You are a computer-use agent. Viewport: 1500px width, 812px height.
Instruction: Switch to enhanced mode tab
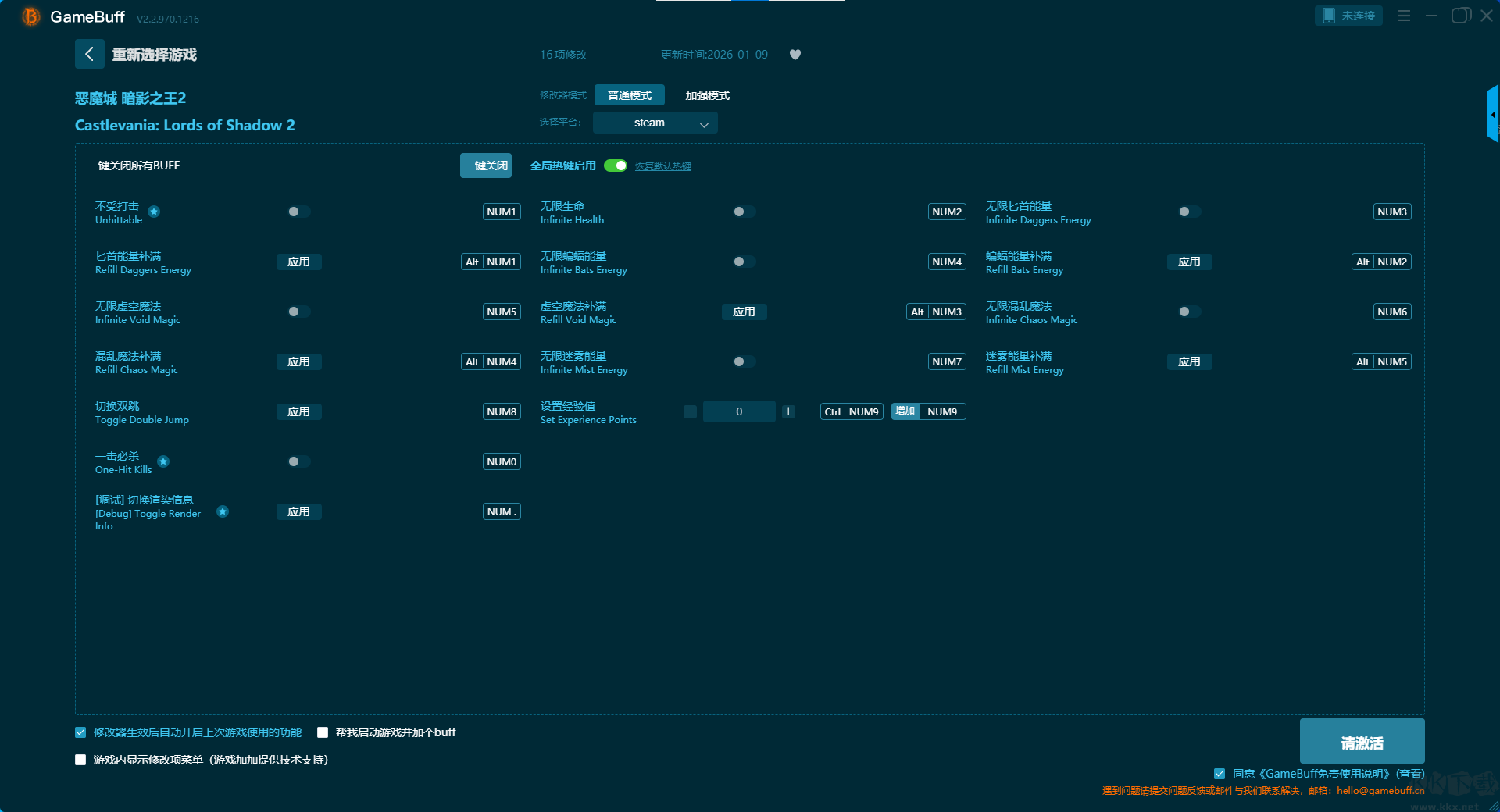[x=708, y=95]
